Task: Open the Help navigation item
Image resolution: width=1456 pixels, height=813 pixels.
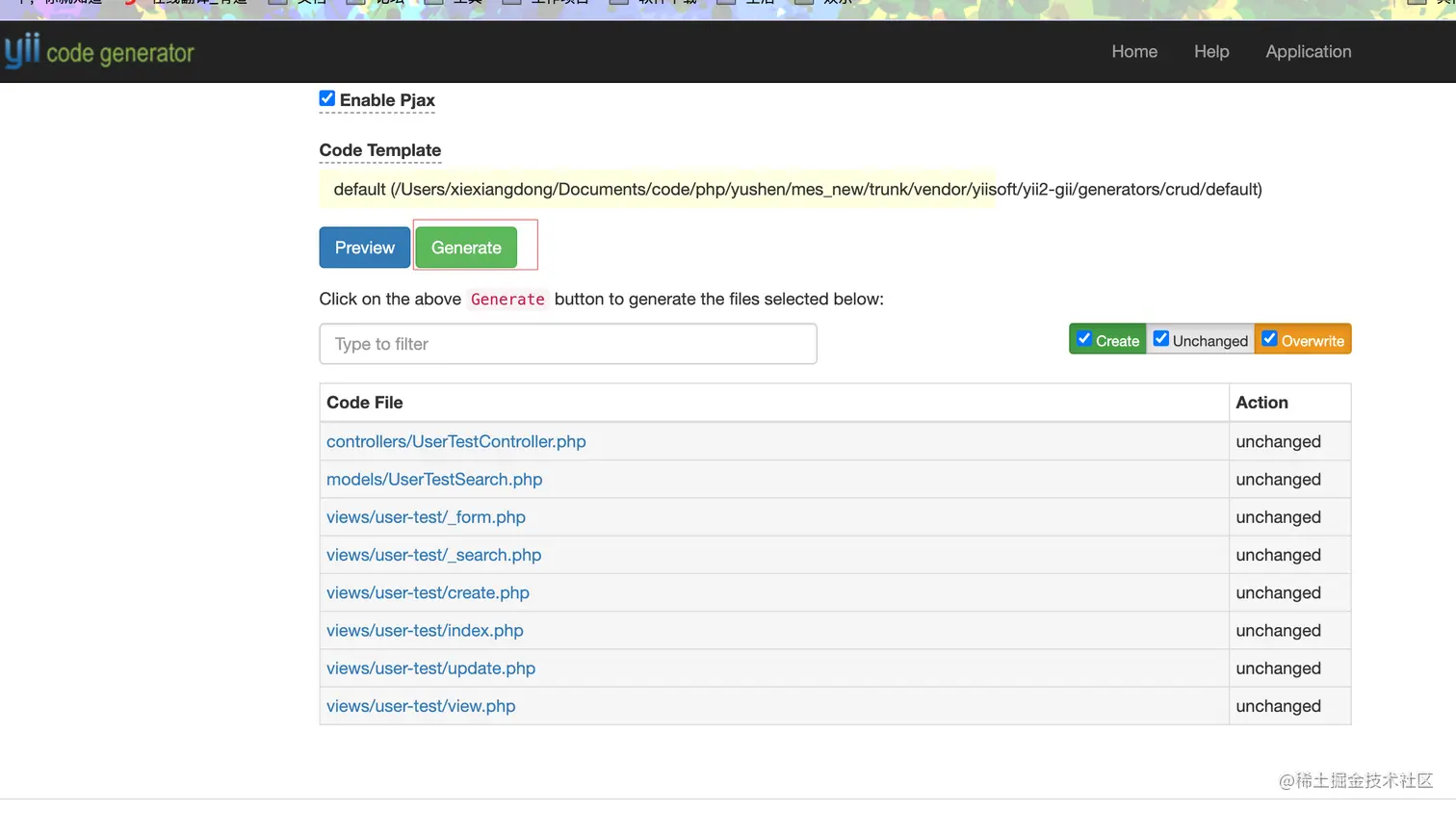Action: pyautogui.click(x=1211, y=52)
